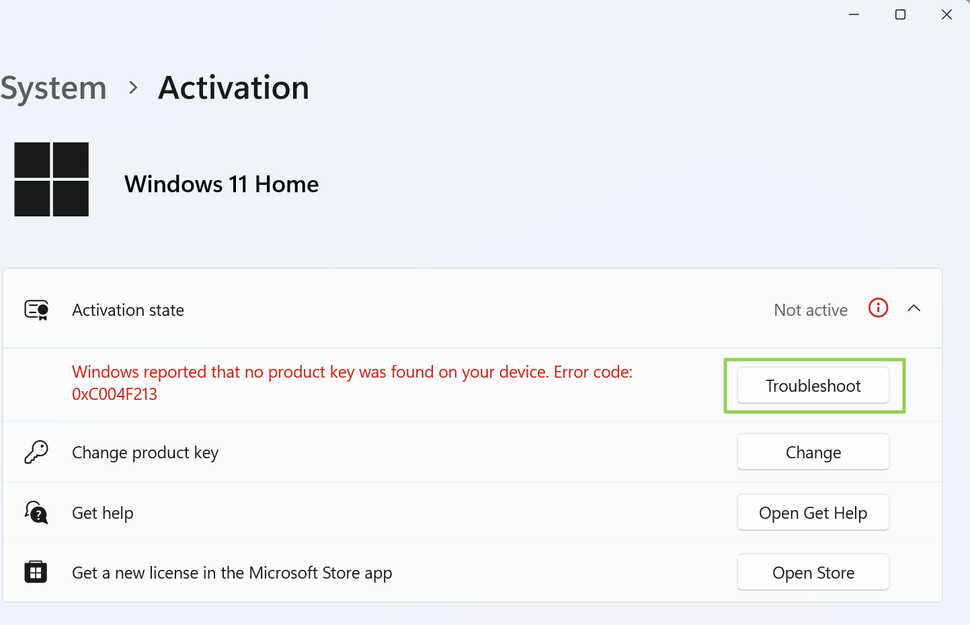Click the Activation state row header

click(x=127, y=310)
